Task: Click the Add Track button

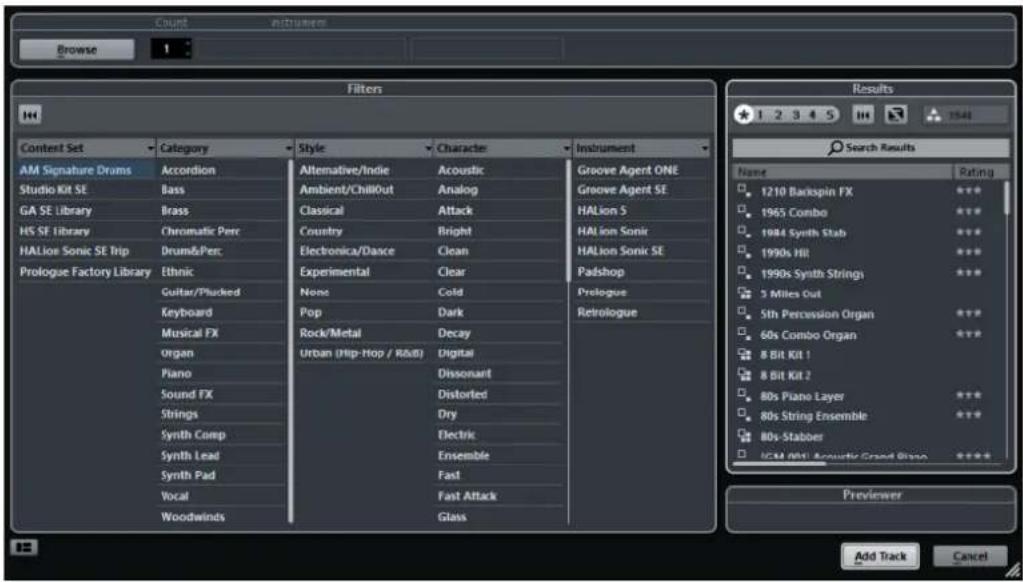Action: [x=880, y=557]
